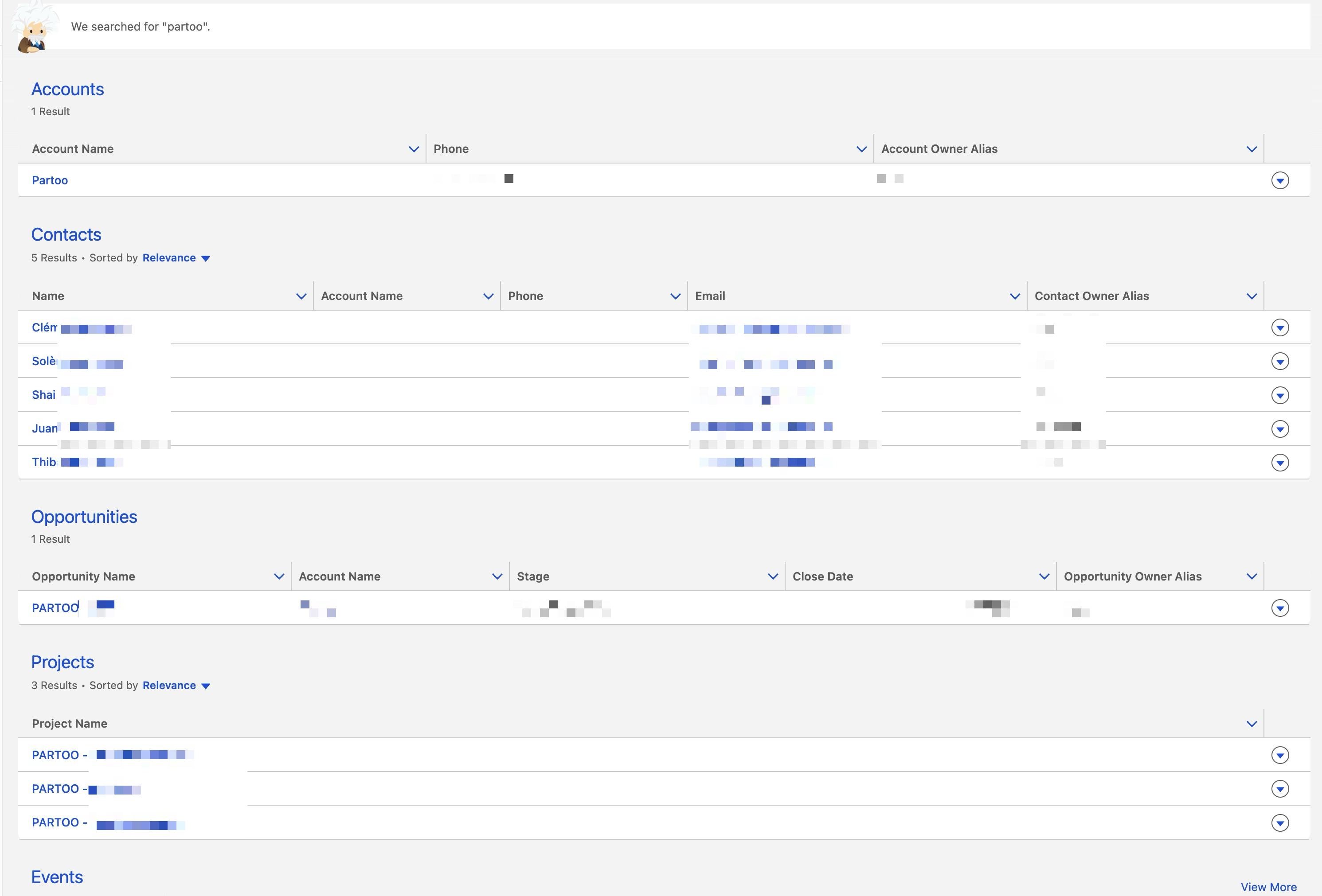Open row actions menu for contact Shai

point(1280,395)
